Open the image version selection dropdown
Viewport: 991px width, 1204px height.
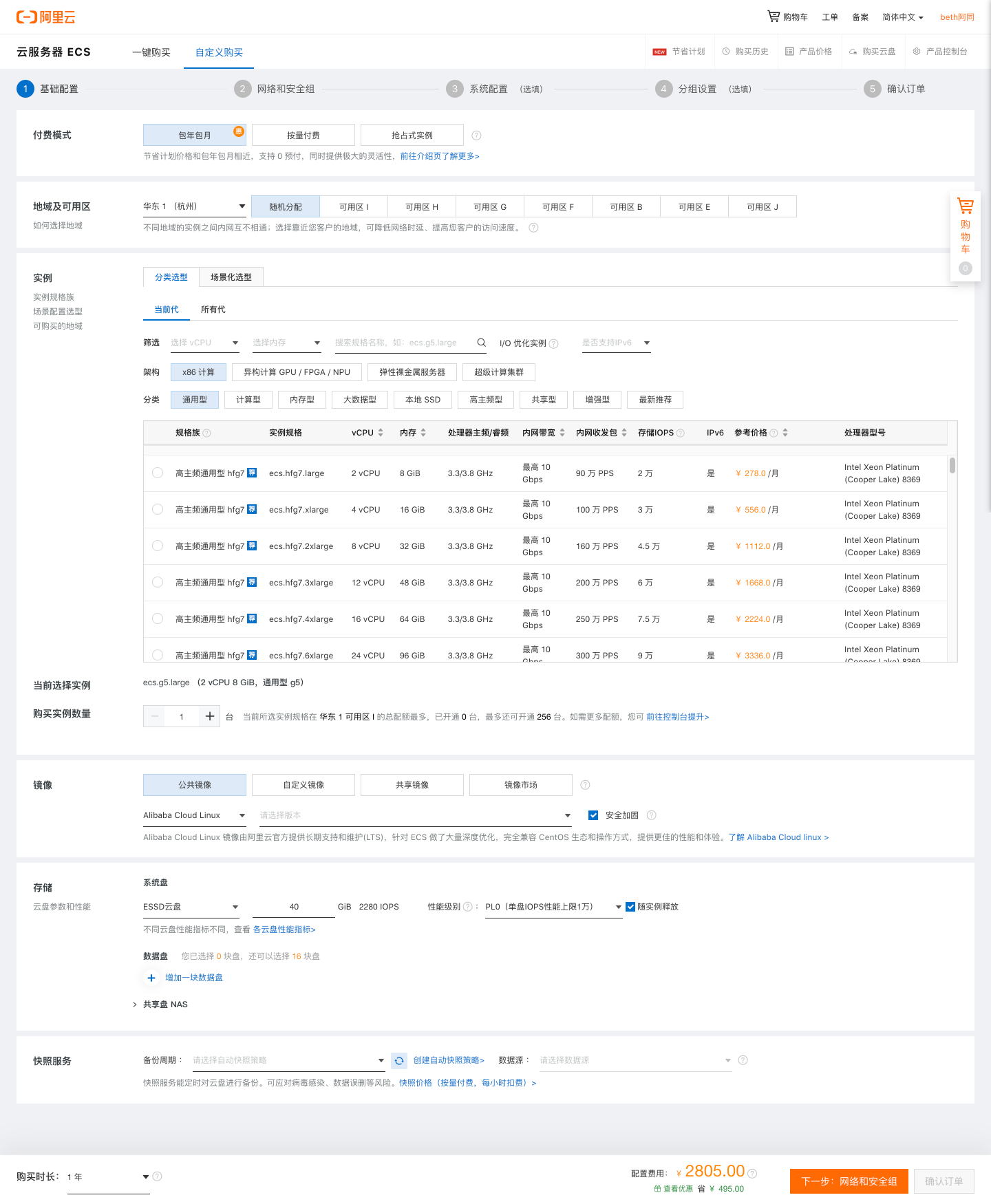pyautogui.click(x=416, y=815)
